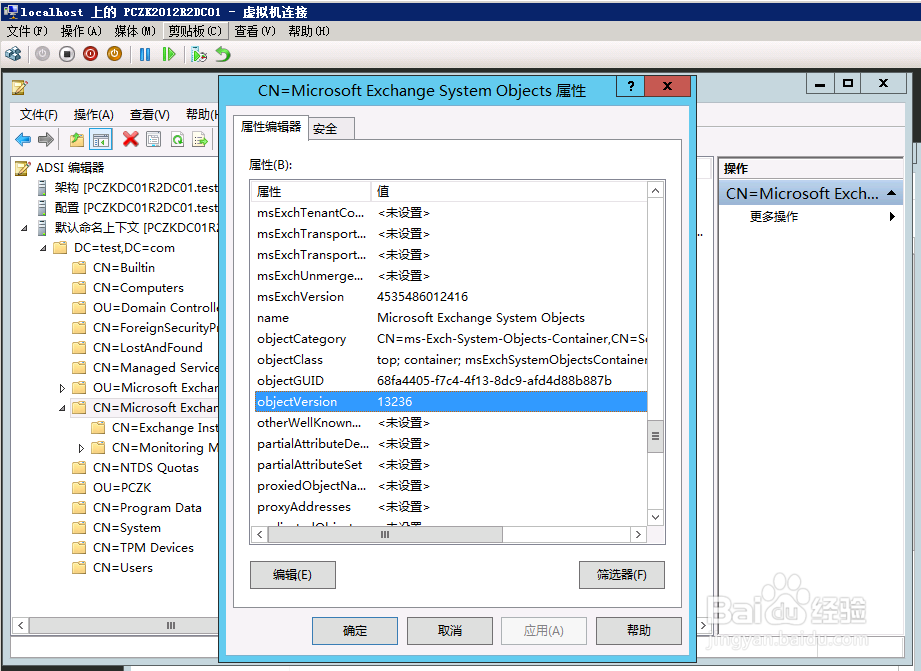
Task: Click the greyed Start VM power icon
Action: pyautogui.click(x=42, y=55)
